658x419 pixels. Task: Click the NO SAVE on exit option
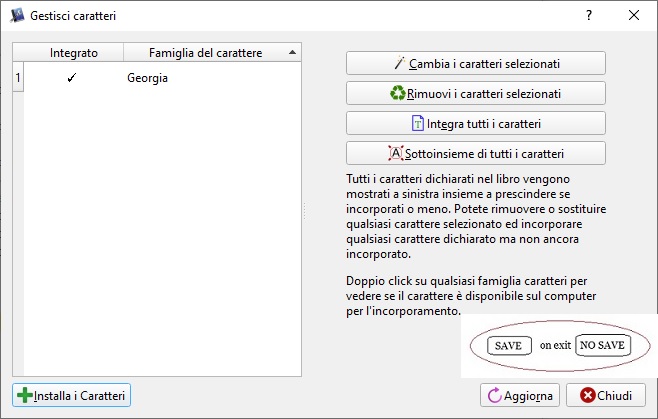[x=602, y=345]
